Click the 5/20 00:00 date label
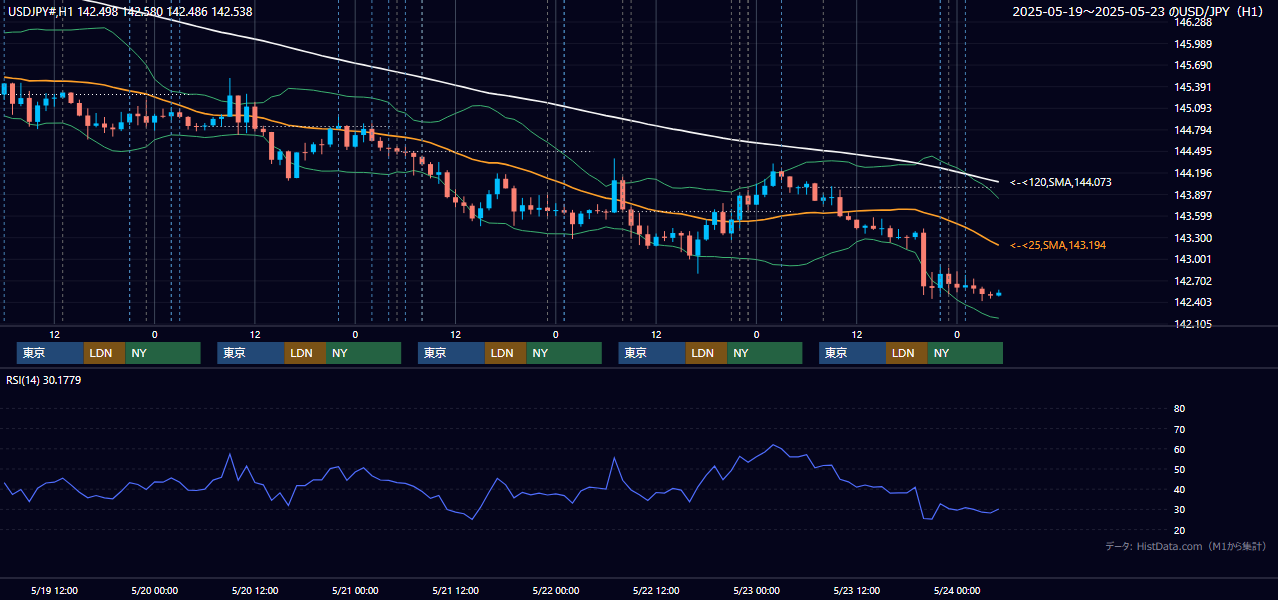The image size is (1278, 600). (x=154, y=590)
